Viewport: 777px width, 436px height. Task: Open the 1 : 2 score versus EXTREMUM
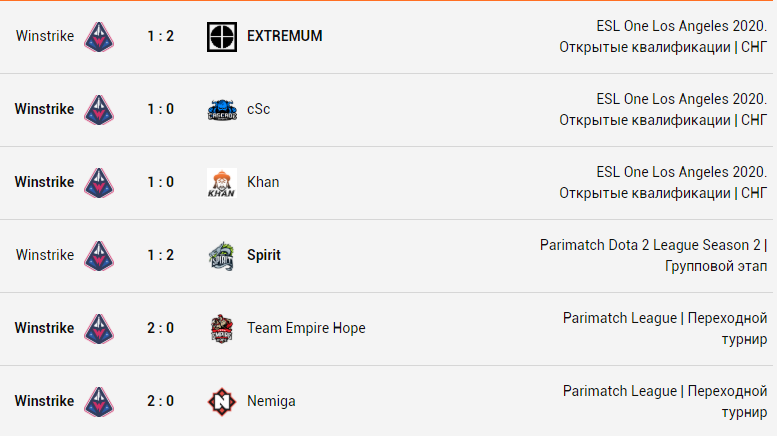161,36
